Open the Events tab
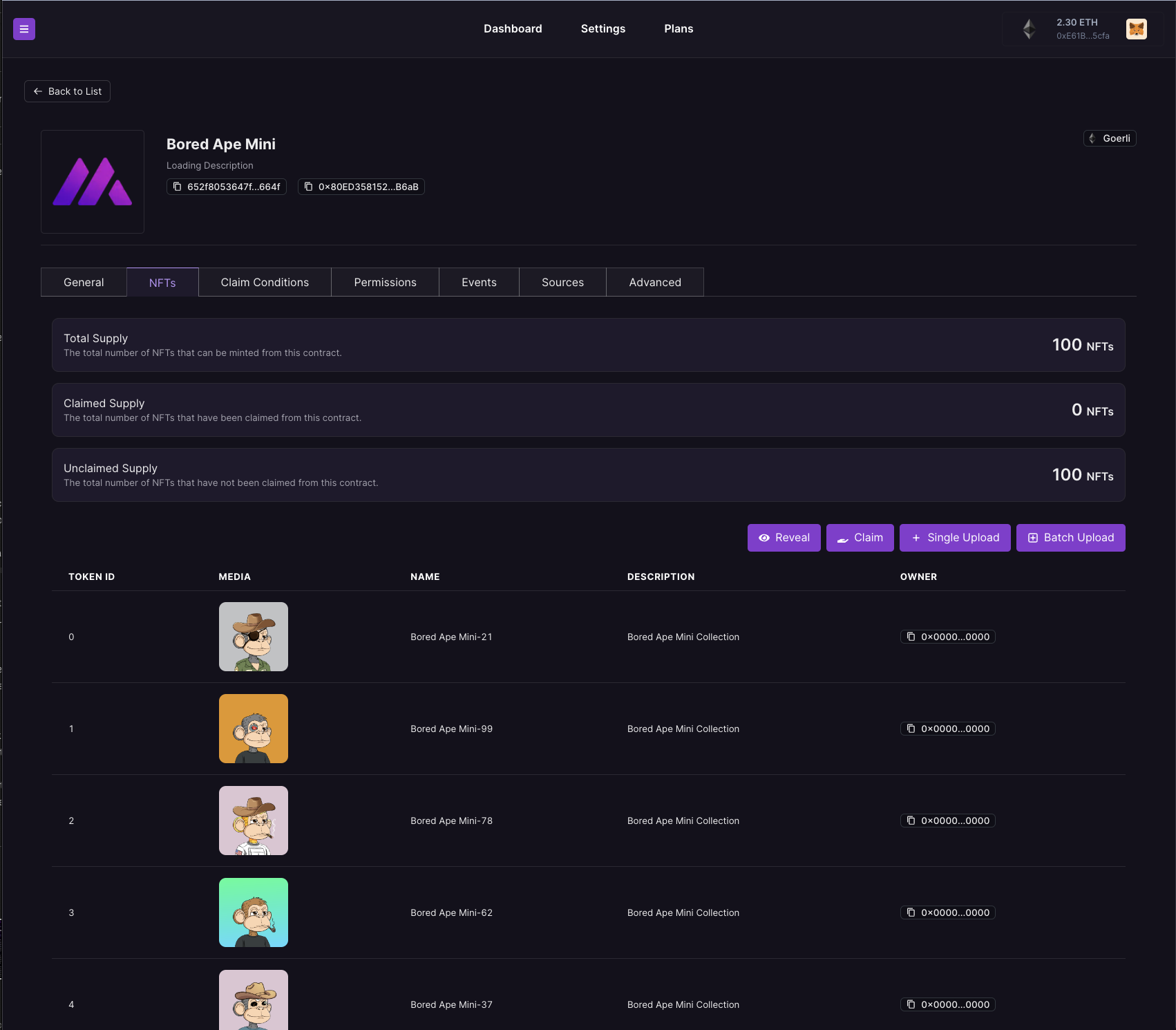This screenshot has width=1176, height=1030. pos(479,282)
